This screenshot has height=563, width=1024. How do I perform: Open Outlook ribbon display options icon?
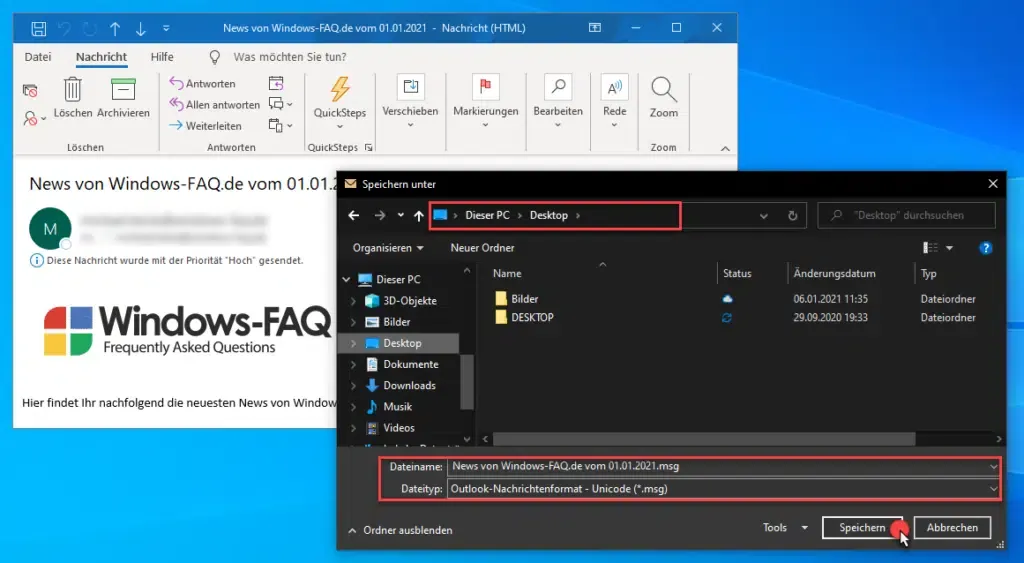595,28
